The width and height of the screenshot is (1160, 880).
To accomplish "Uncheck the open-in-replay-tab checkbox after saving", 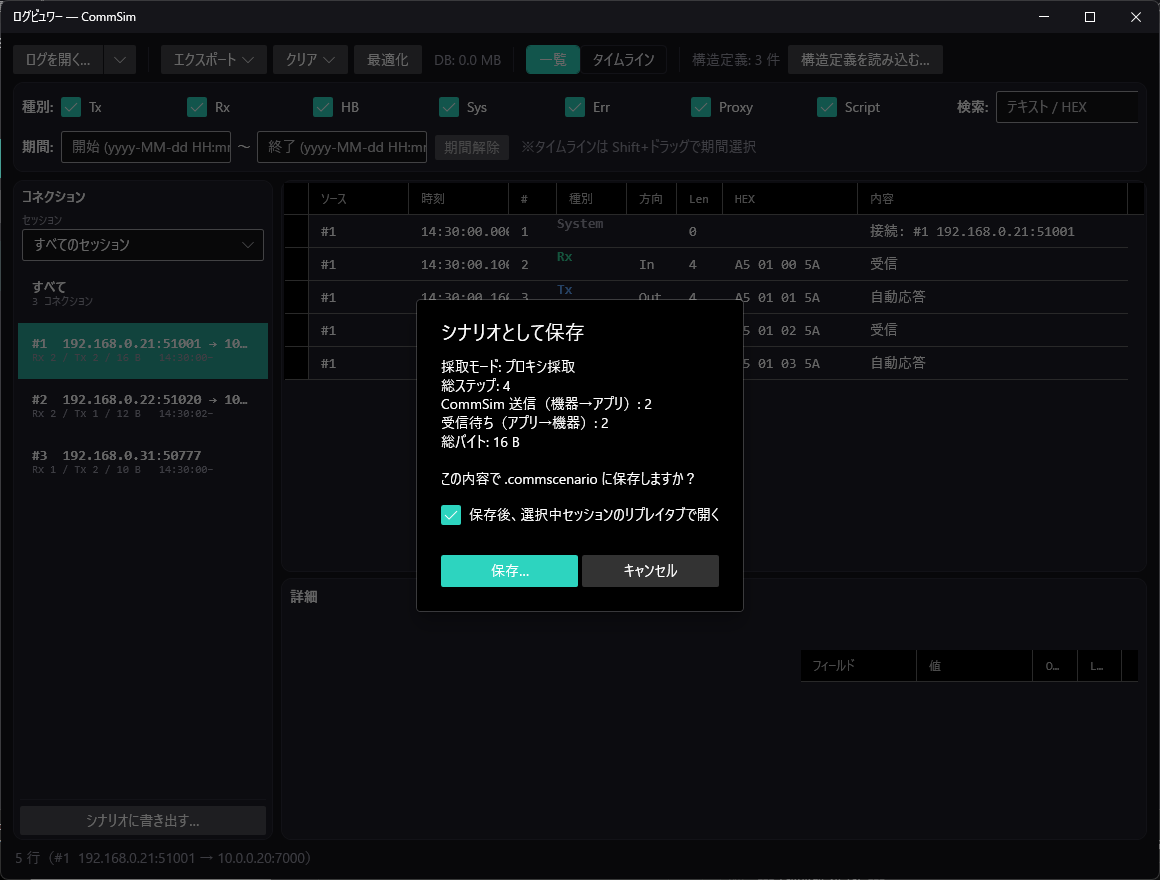I will tap(451, 515).
